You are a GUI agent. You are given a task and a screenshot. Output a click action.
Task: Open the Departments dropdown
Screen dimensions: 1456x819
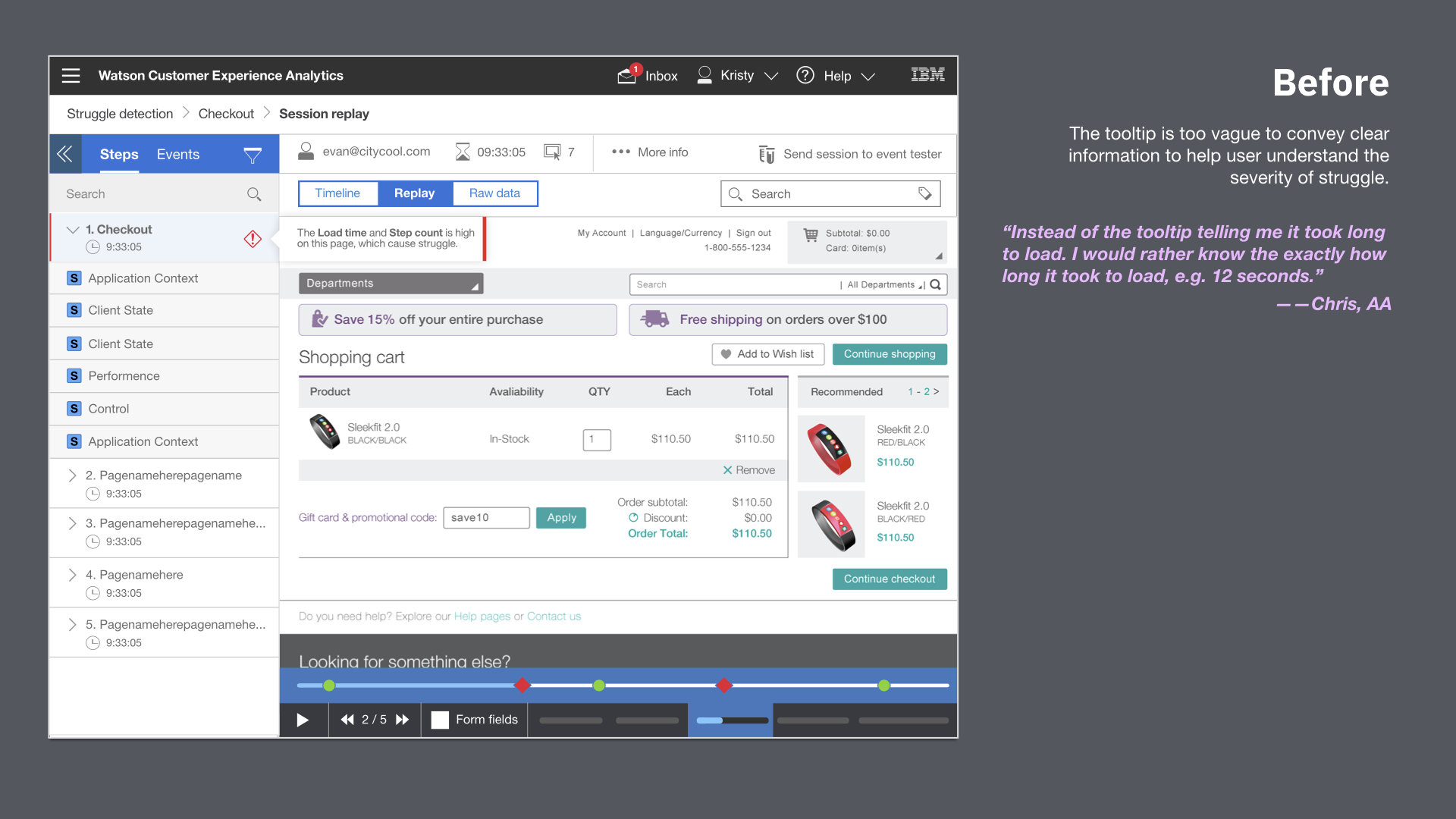click(x=391, y=283)
